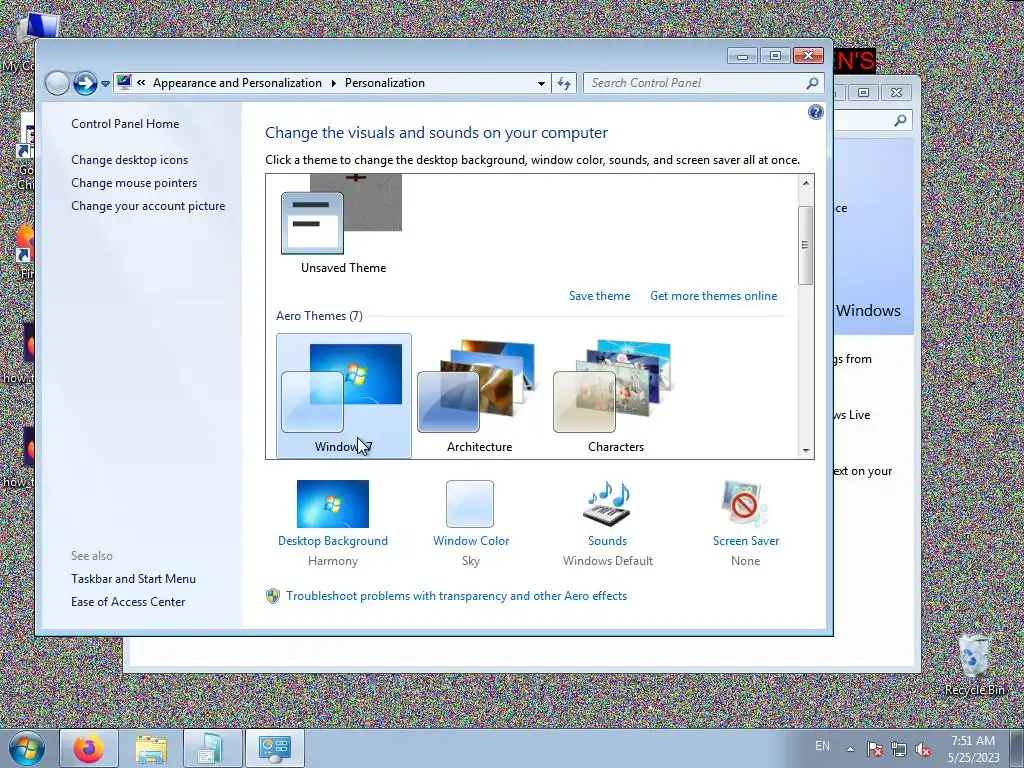
Task: Click the Back navigation arrow button
Action: point(57,83)
